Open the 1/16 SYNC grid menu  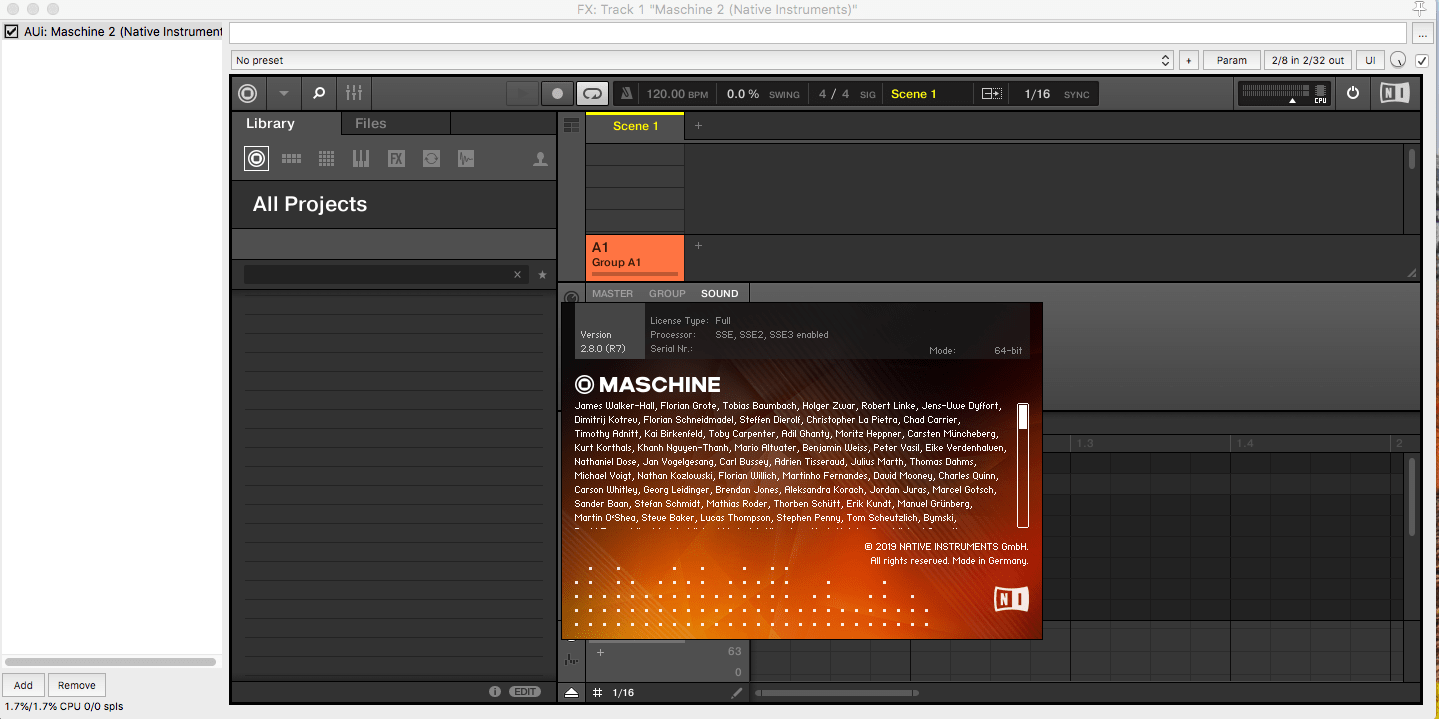[1056, 94]
